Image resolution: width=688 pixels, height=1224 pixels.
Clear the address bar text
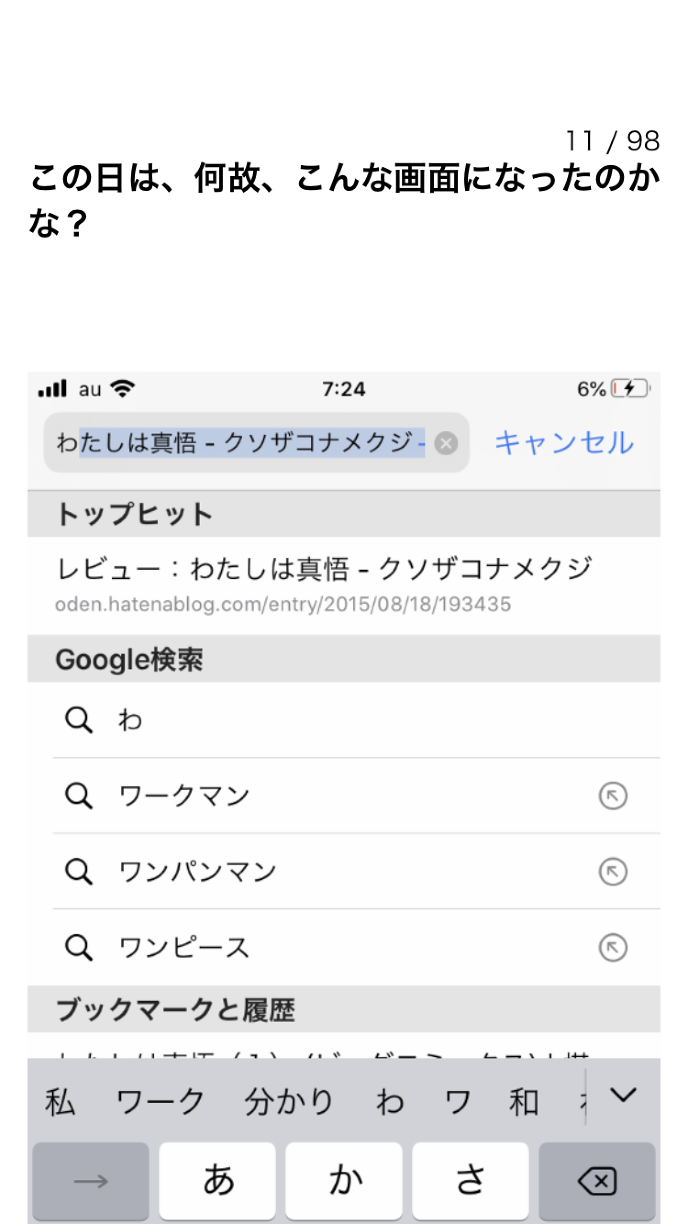click(x=446, y=443)
